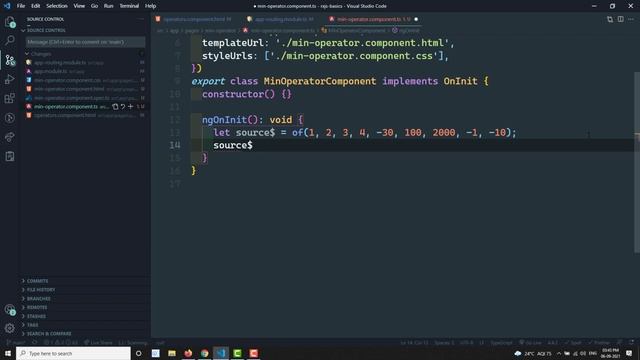
Task: Open the Run menu
Action: [109, 6]
